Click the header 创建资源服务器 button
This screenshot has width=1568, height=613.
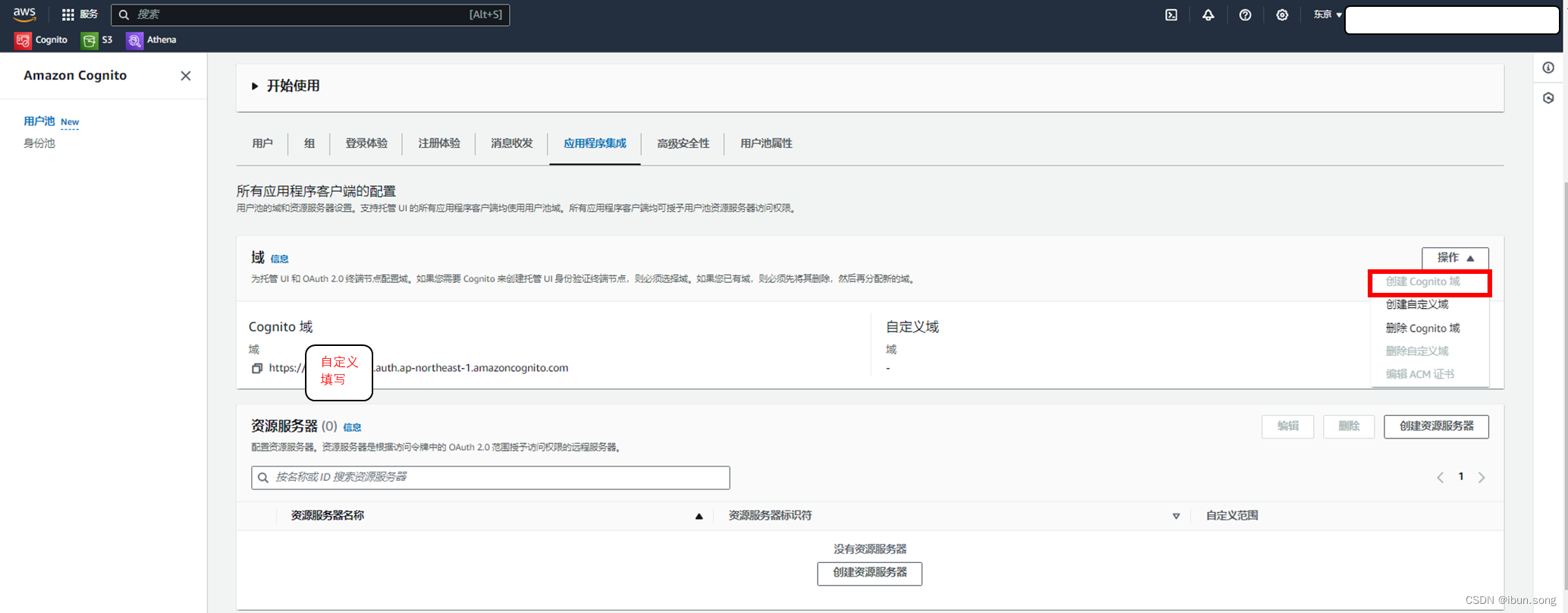pos(1436,426)
